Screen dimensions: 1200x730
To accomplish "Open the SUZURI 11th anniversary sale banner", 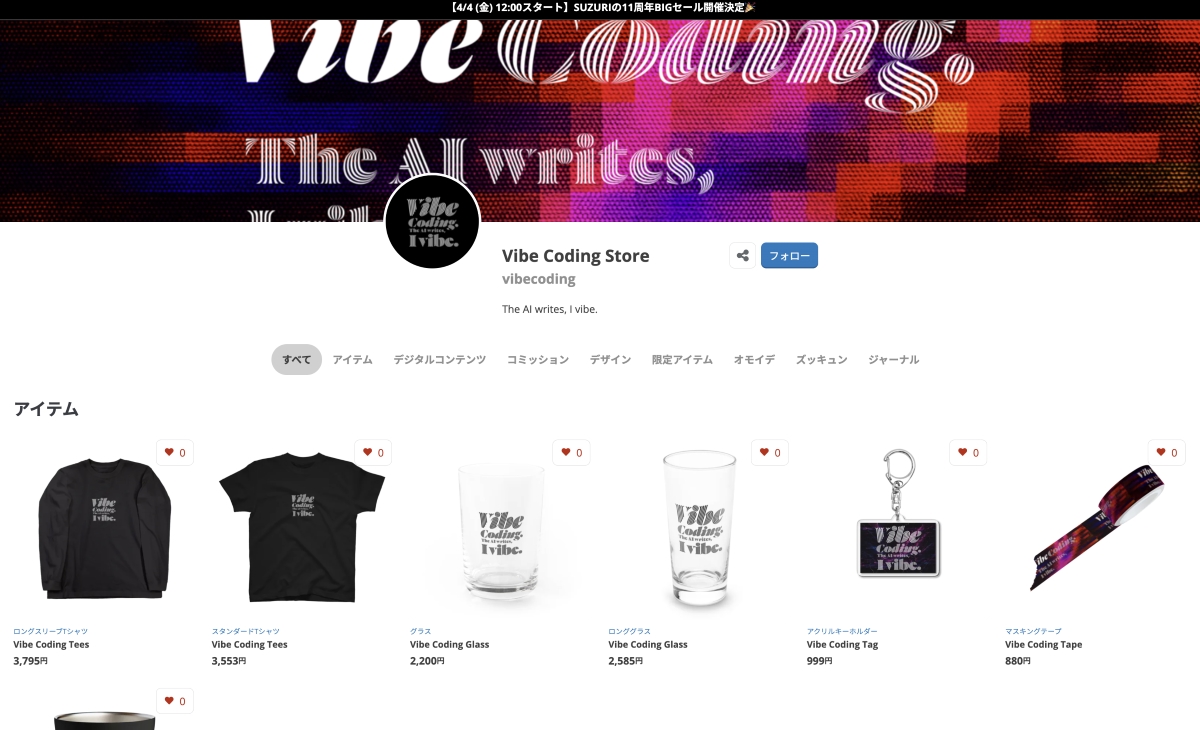I will click(x=600, y=8).
